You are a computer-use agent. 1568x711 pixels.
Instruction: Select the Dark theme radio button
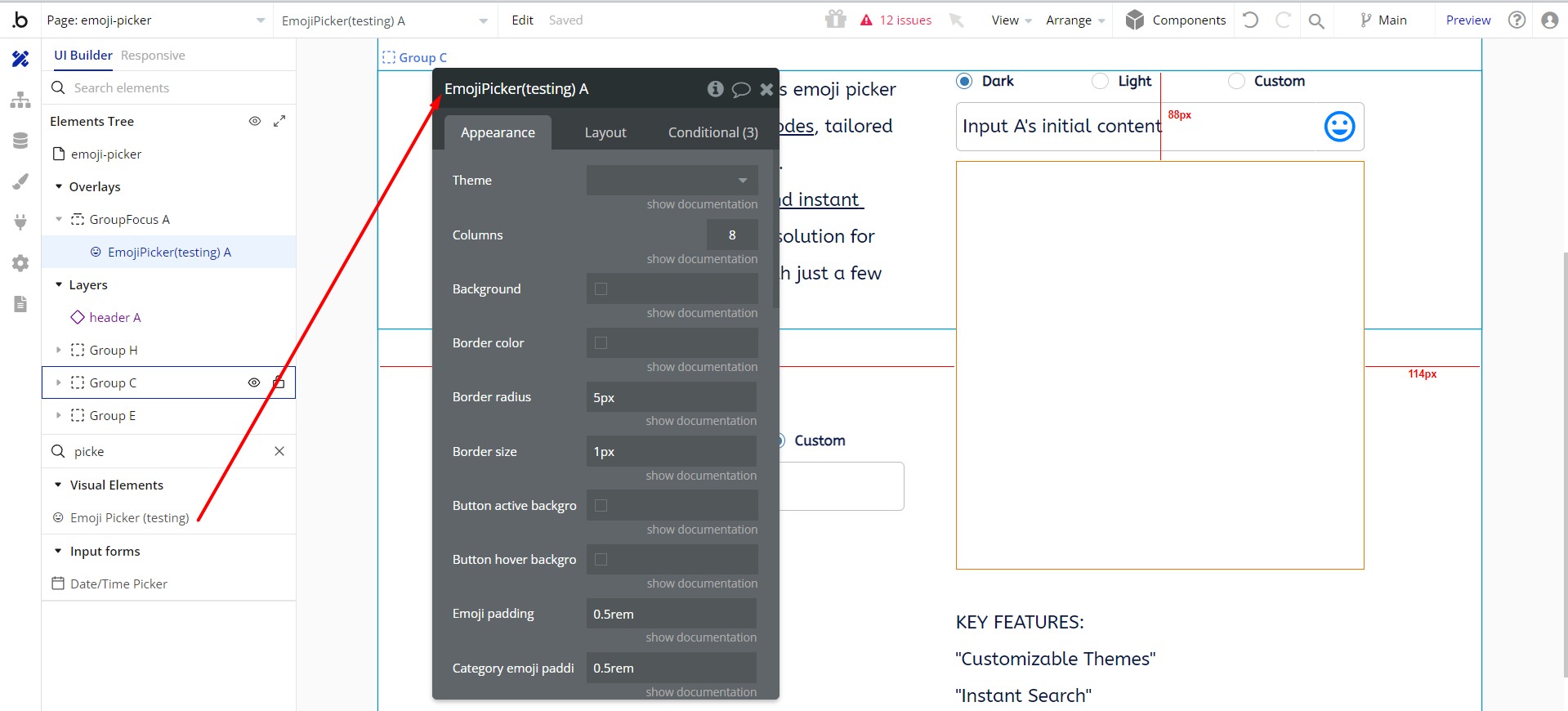point(964,81)
